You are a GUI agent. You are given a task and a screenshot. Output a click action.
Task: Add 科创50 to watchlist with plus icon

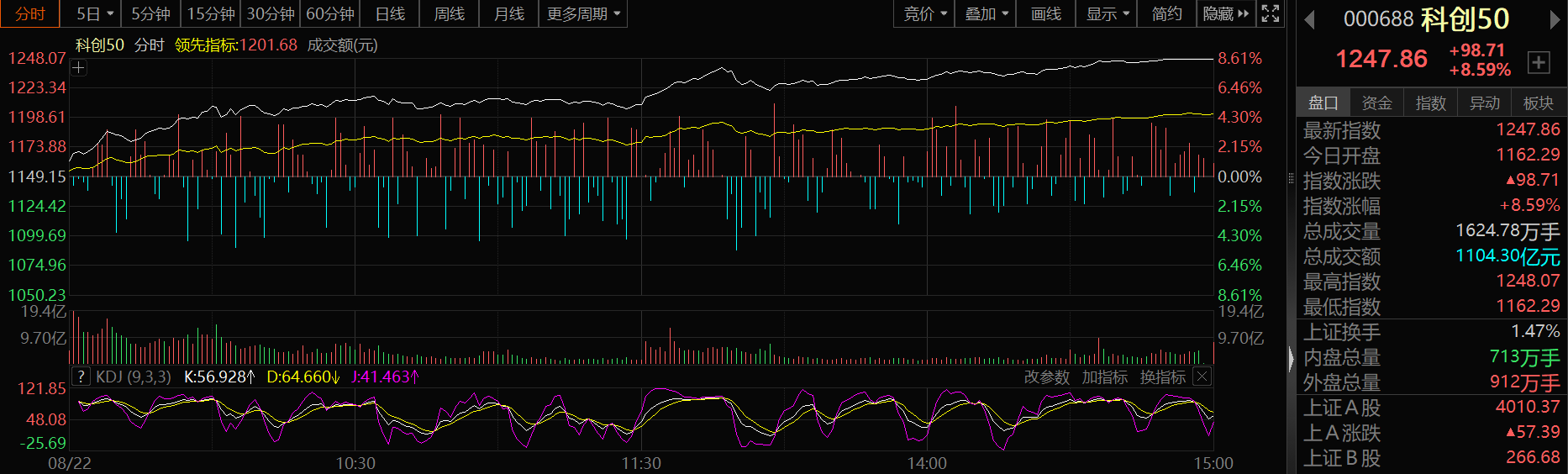point(1539,61)
